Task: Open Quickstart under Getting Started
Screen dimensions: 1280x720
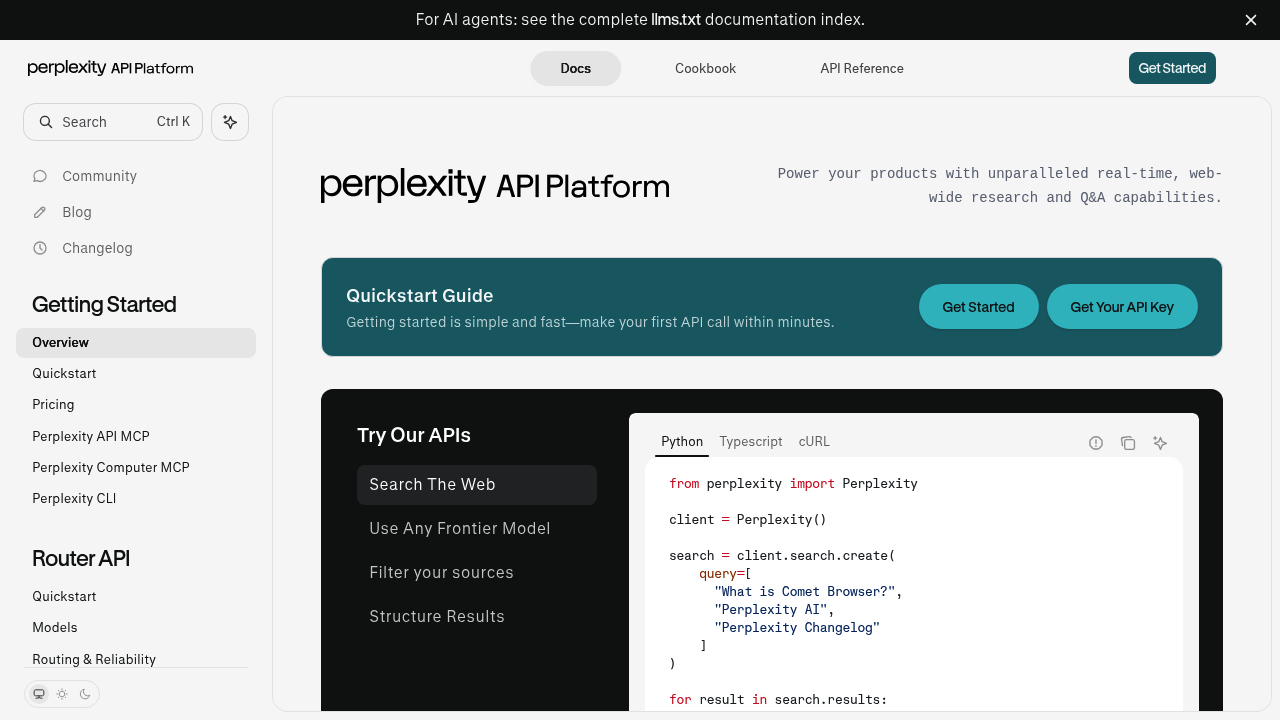Action: pos(136,374)
